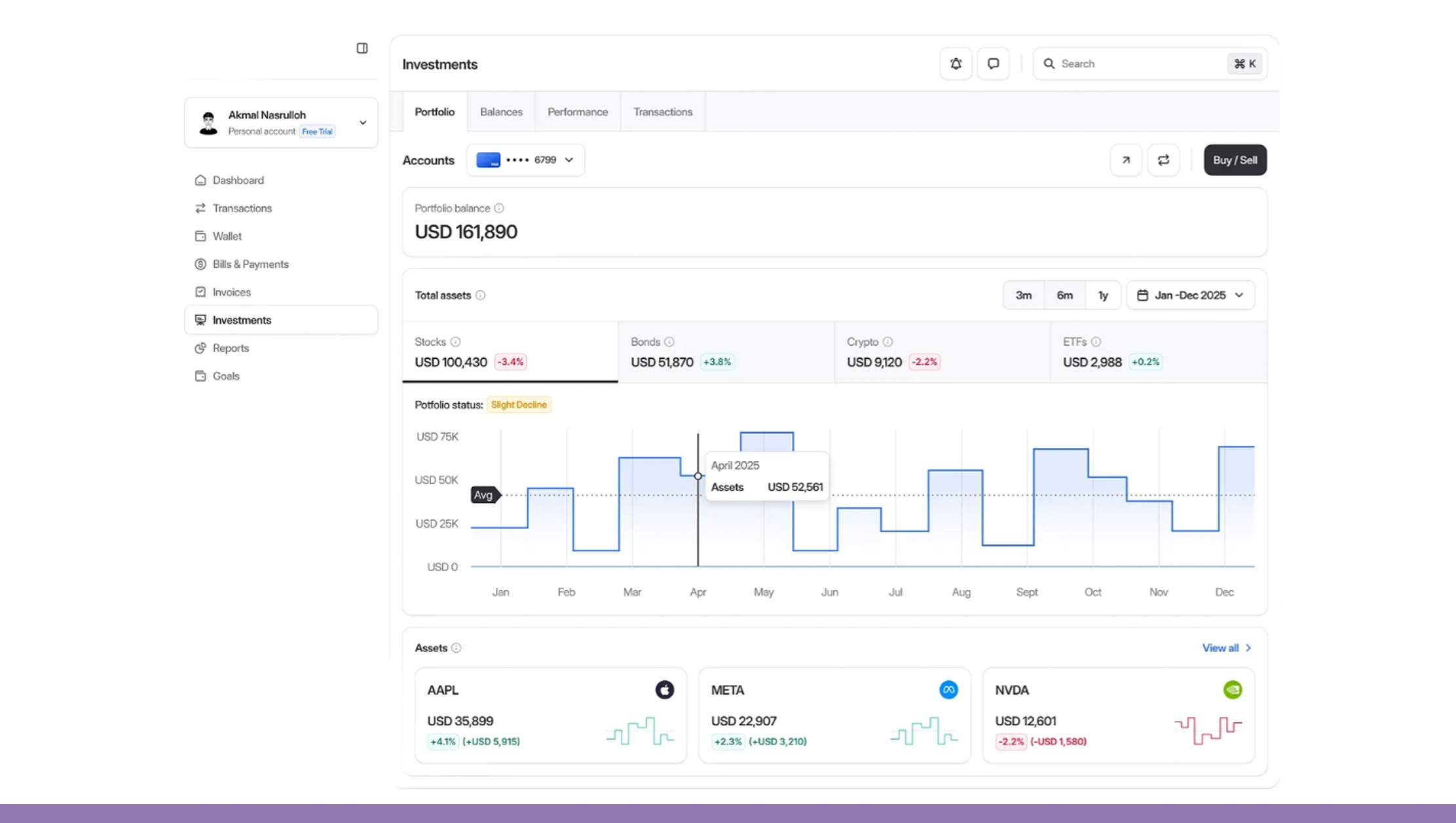
Task: Click the swap transfer arrows icon
Action: point(1163,160)
